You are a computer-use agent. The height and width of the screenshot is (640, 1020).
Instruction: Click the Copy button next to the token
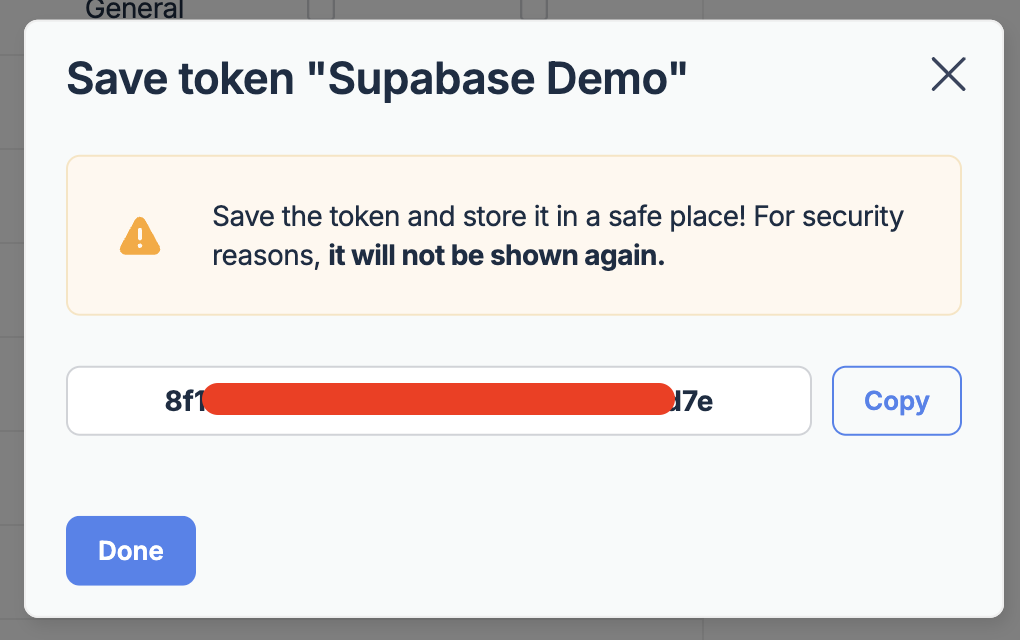(895, 400)
